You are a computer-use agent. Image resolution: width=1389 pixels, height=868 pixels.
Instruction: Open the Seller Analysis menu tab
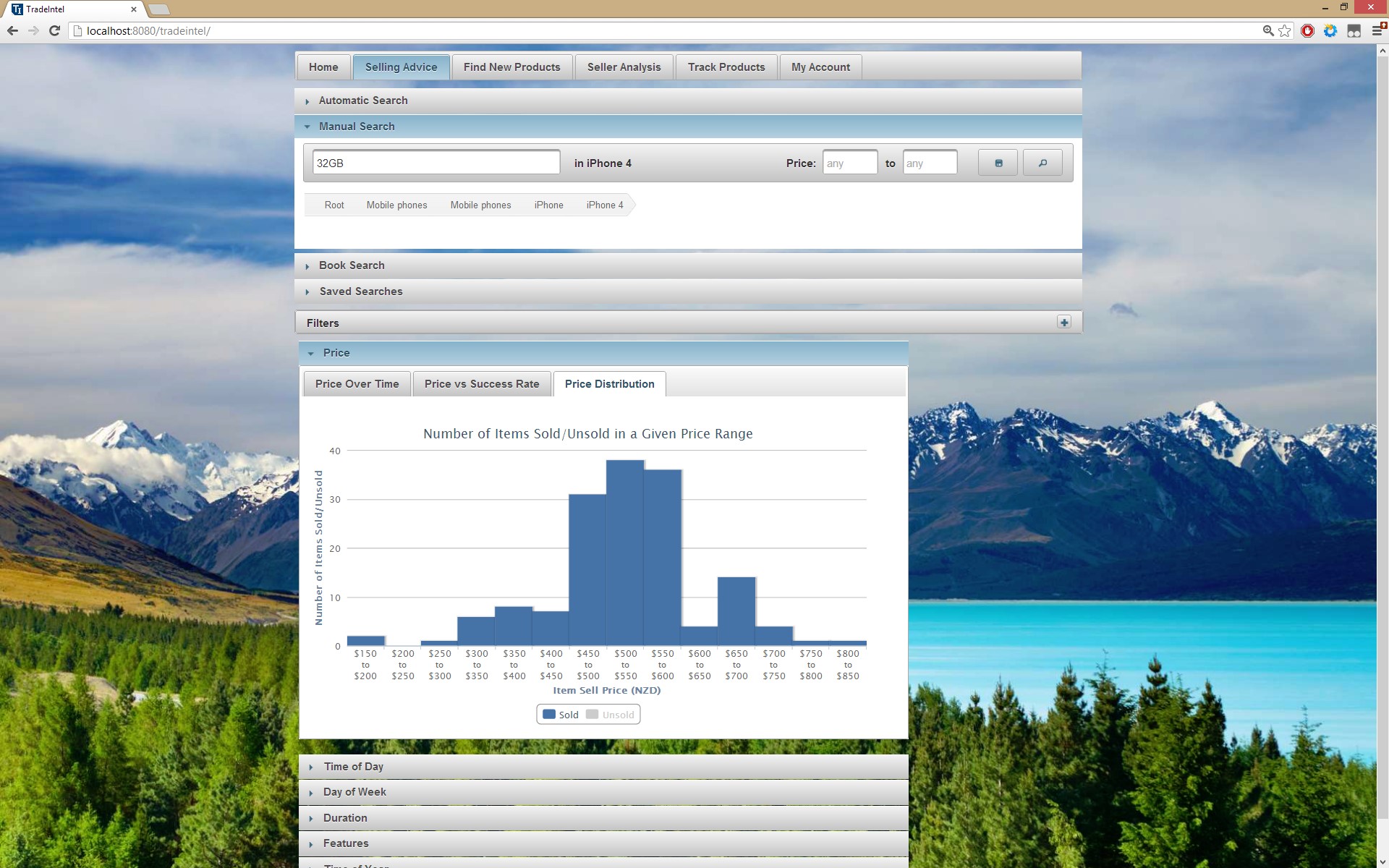pos(624,67)
